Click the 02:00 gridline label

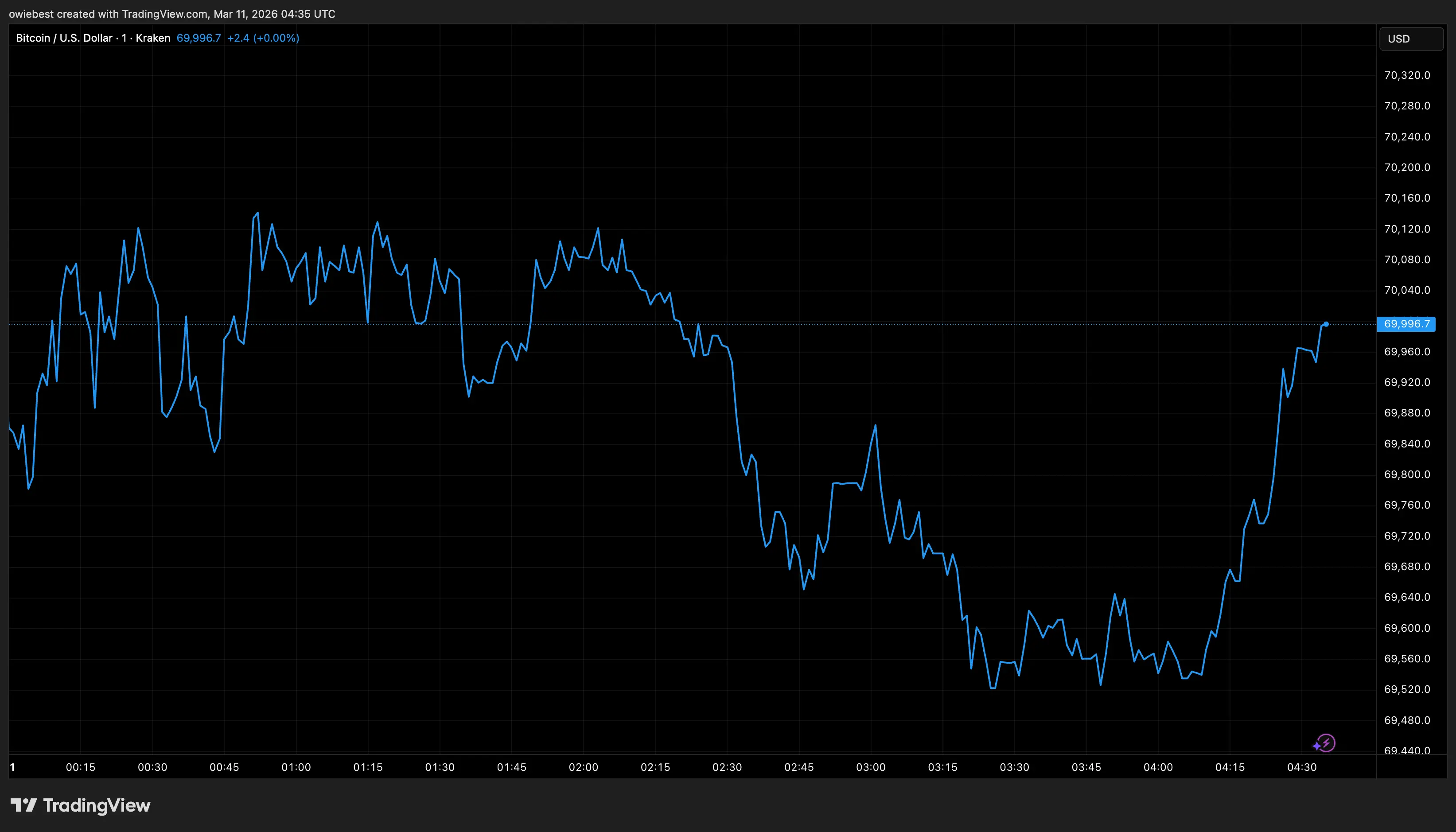click(x=584, y=767)
